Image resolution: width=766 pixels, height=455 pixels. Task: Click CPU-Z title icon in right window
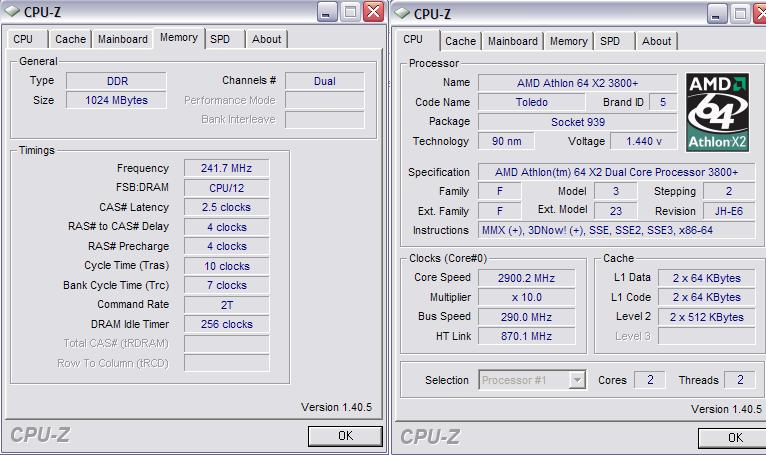402,14
